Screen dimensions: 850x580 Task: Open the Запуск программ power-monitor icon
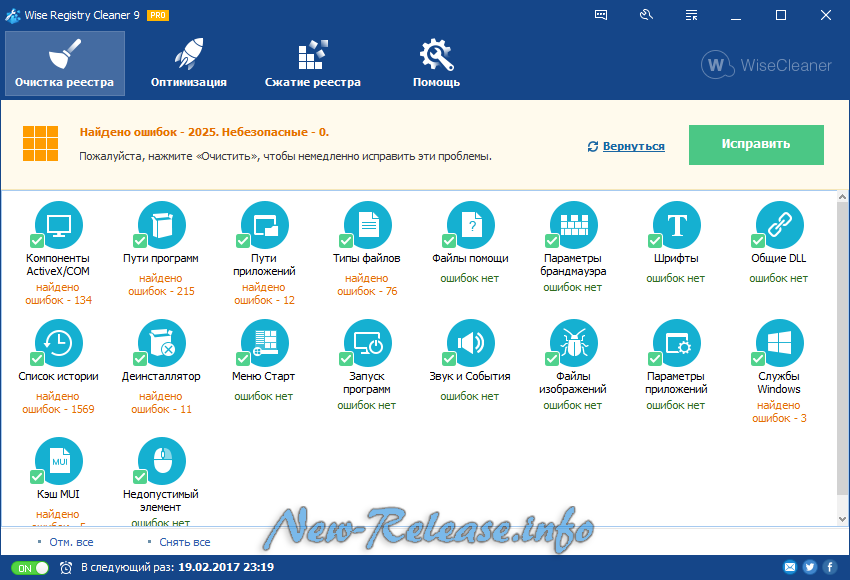[x=368, y=343]
